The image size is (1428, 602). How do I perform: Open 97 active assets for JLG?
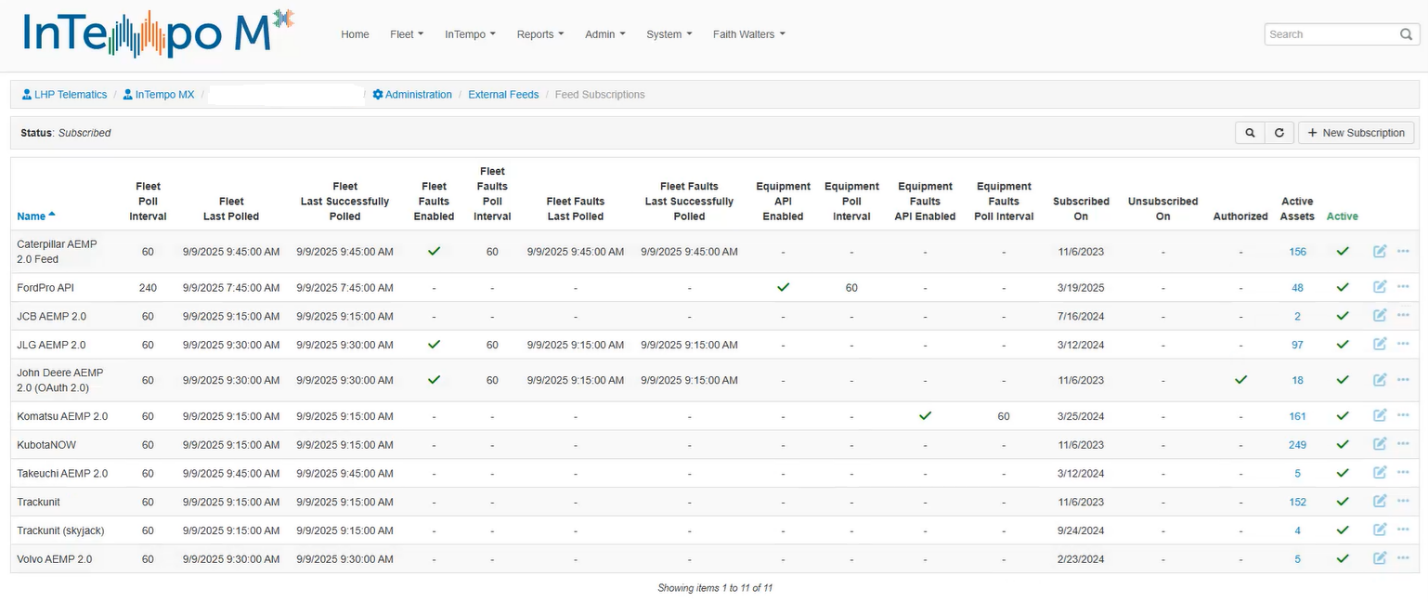(x=1297, y=345)
